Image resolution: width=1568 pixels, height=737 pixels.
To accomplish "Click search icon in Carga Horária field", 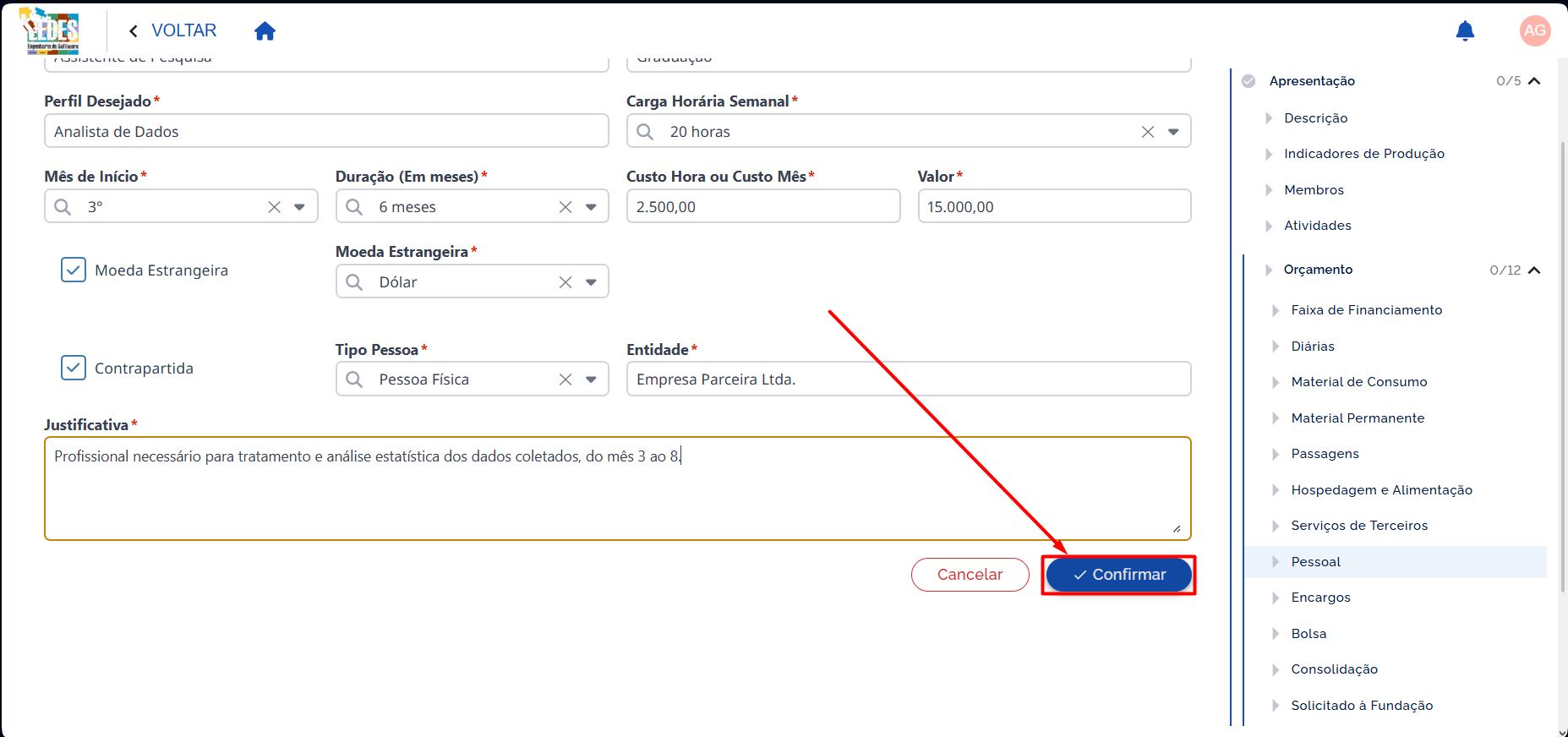I will [645, 132].
